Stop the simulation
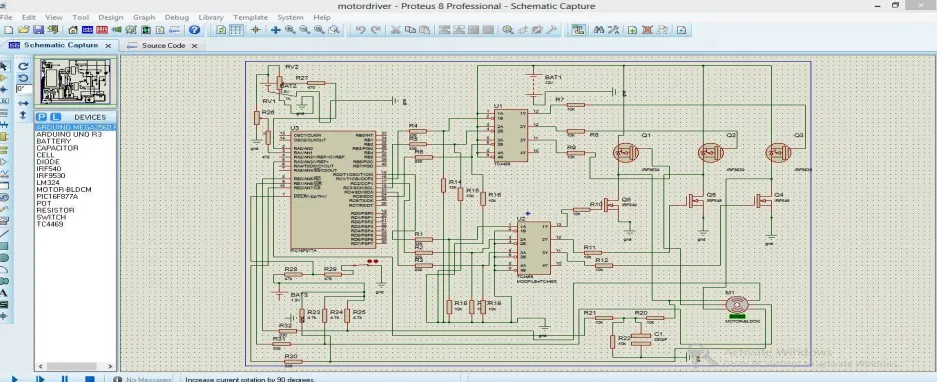The image size is (942, 382). point(90,379)
